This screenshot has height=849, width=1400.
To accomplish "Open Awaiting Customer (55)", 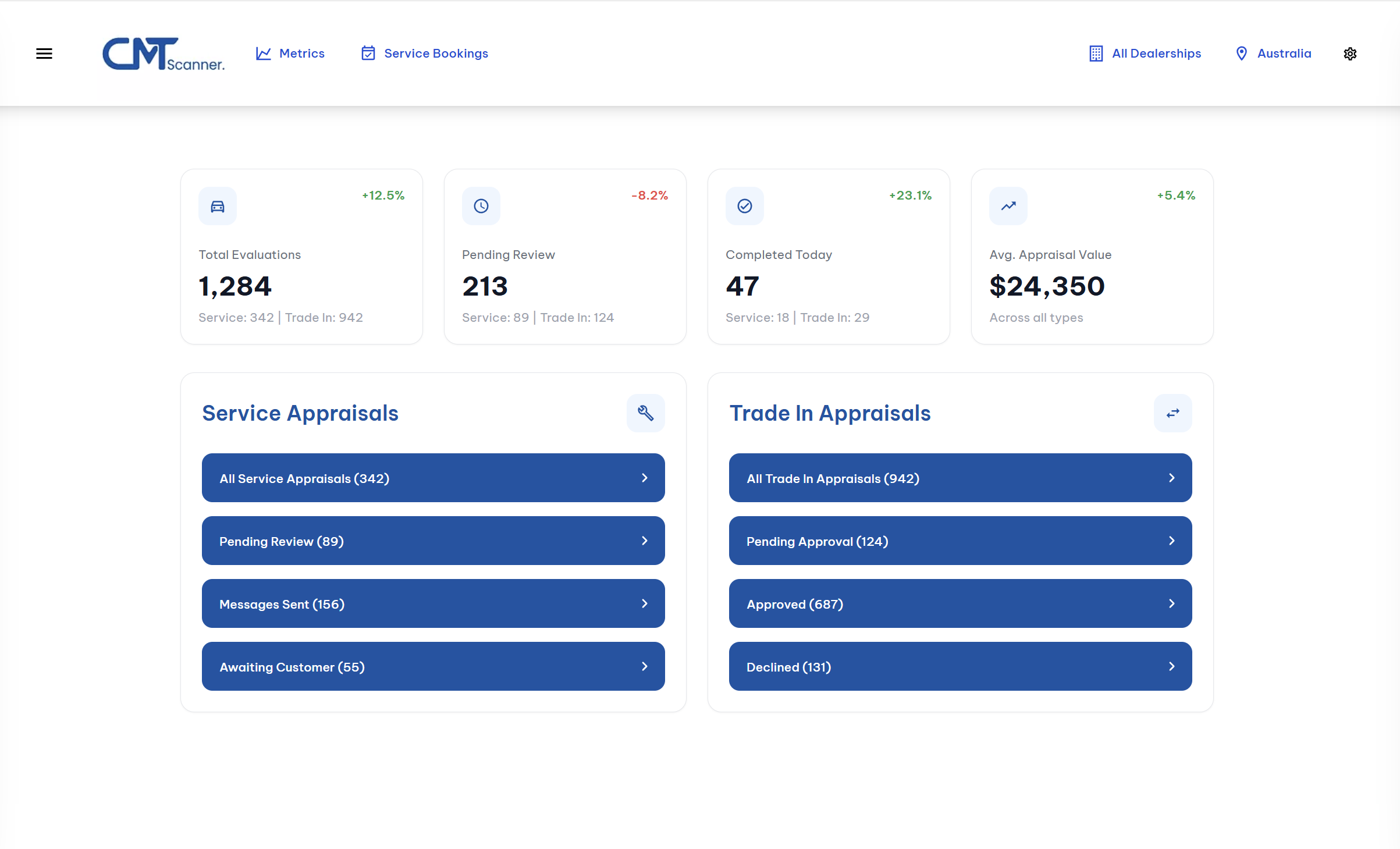I will coord(433,666).
